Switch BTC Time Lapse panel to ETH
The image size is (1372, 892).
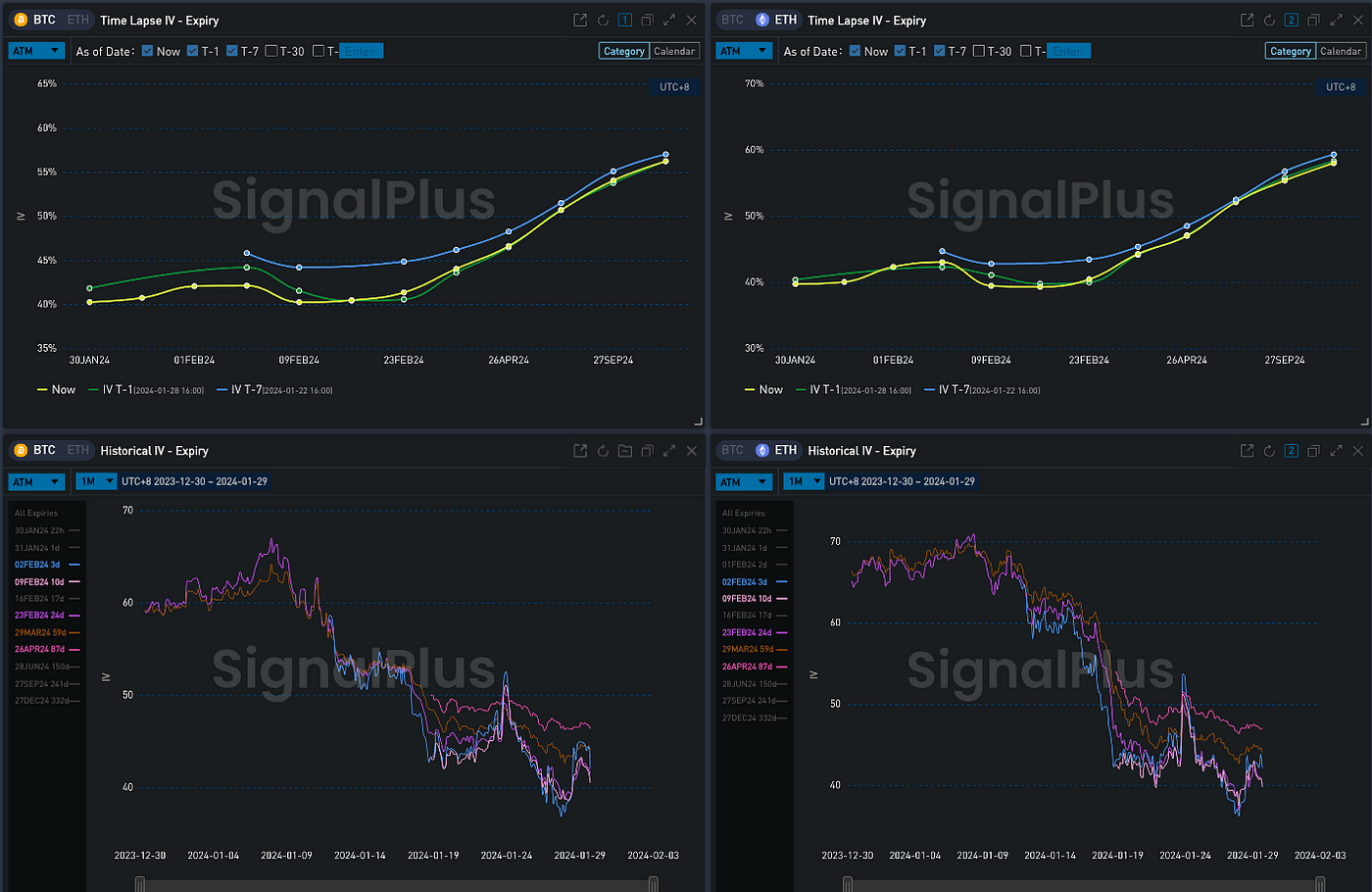(78, 21)
